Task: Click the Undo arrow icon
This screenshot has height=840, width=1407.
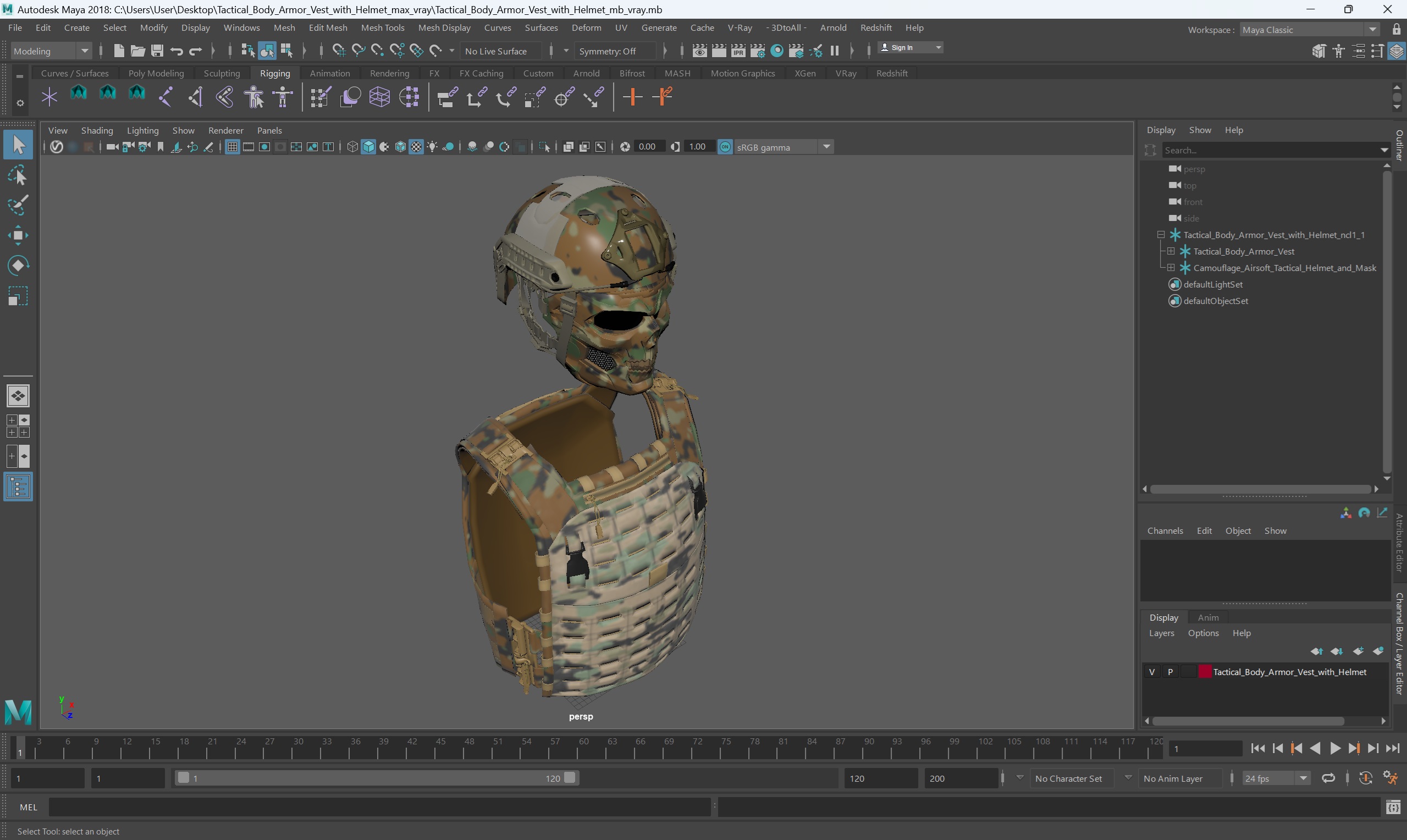Action: point(176,51)
